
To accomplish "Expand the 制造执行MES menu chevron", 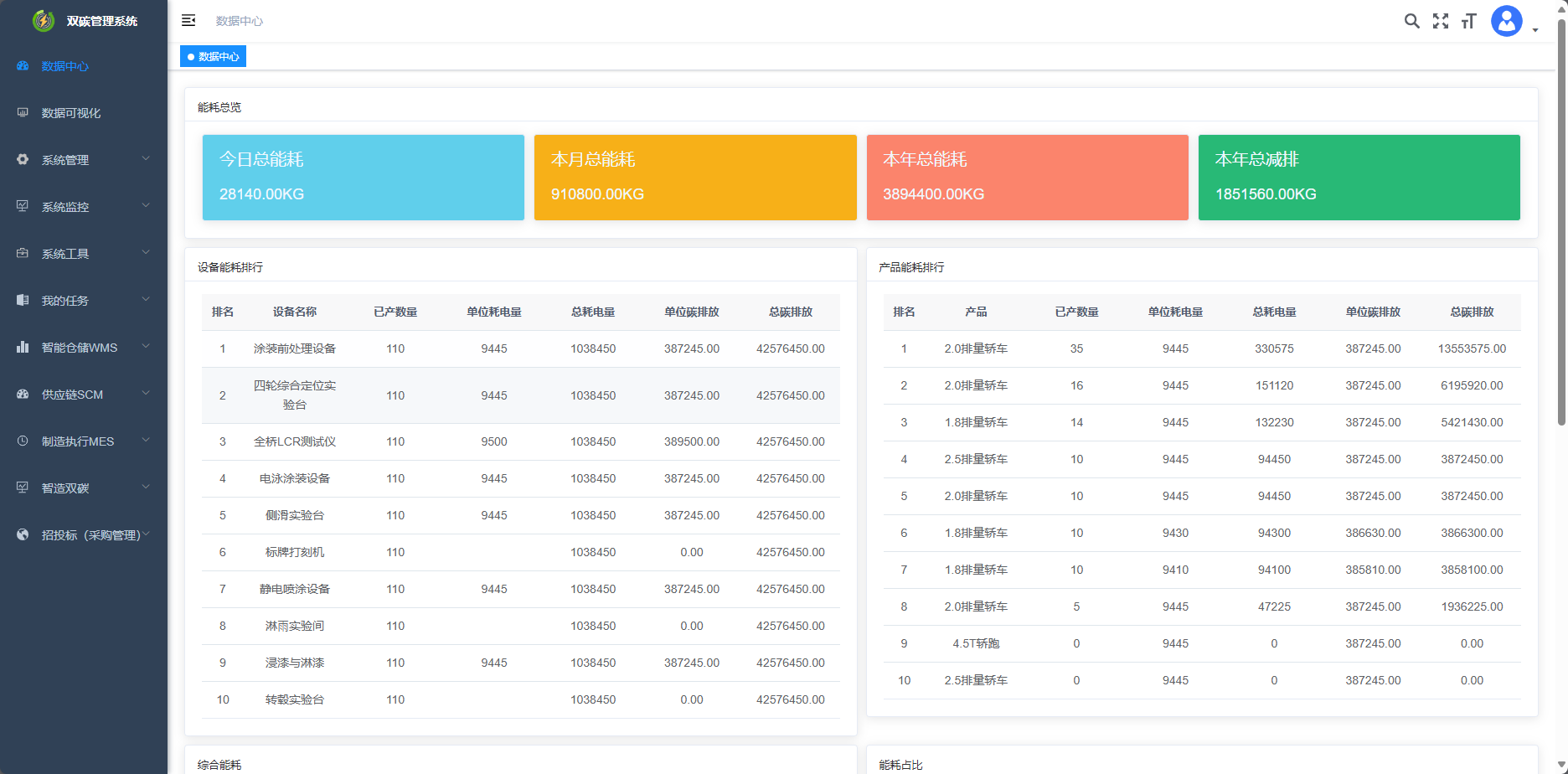I will point(146,440).
